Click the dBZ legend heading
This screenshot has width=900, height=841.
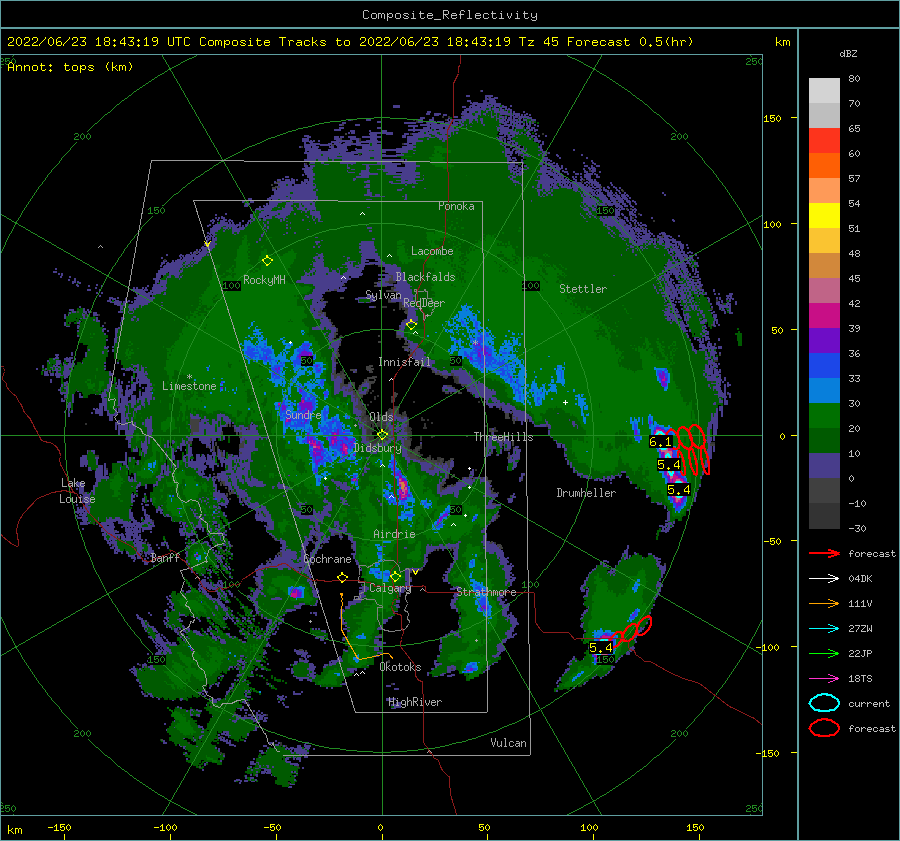848,54
